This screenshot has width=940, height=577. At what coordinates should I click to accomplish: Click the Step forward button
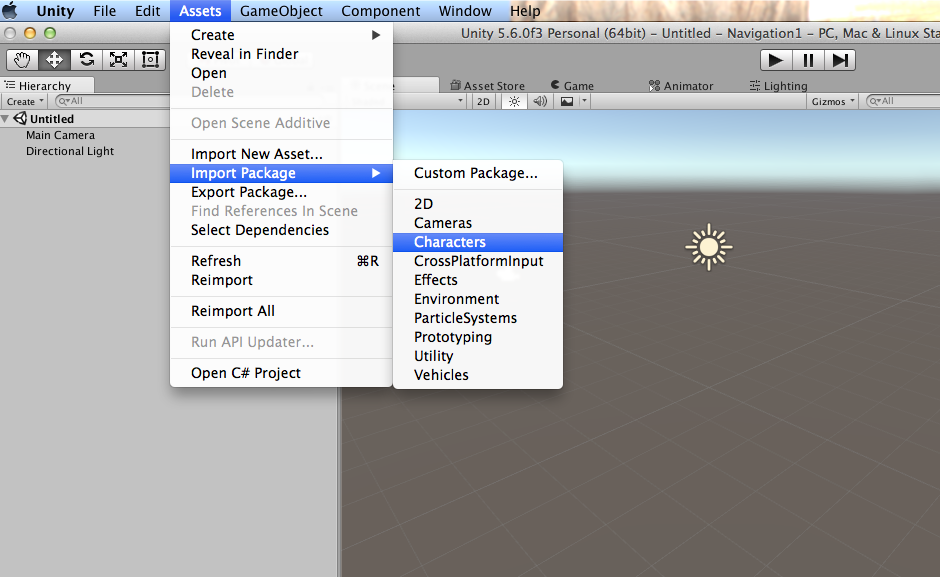[840, 60]
